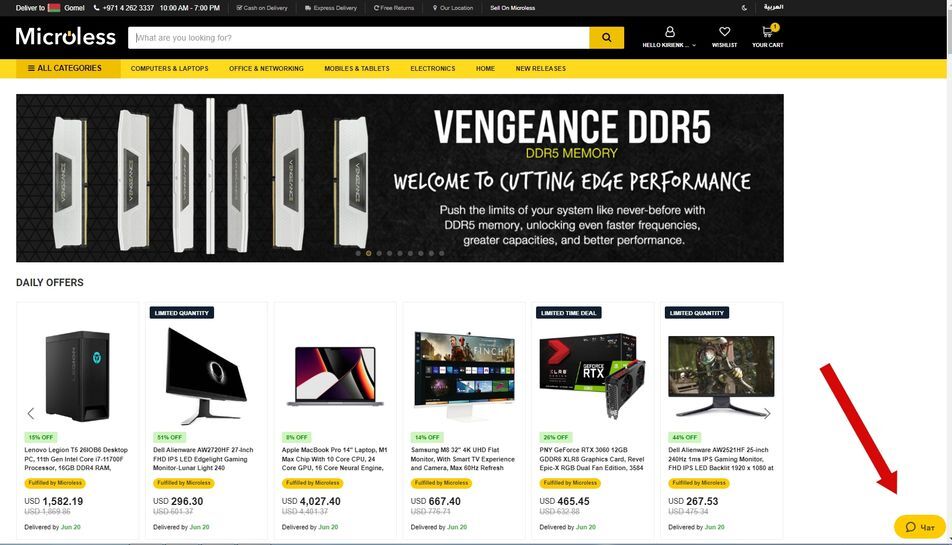The height and width of the screenshot is (545, 952).
Task: Focus the product search field
Action: [x=359, y=38]
